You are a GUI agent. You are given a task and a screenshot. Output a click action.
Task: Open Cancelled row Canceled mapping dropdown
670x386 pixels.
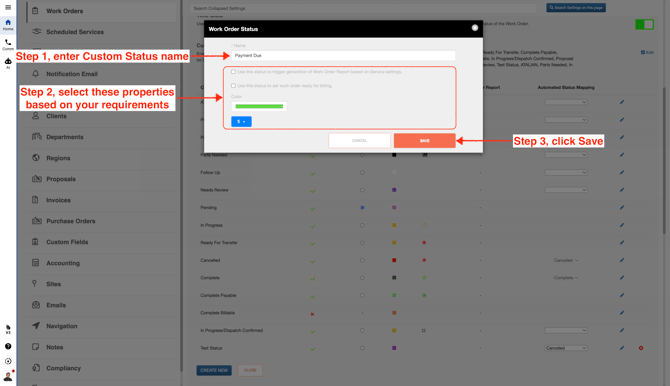click(x=566, y=260)
